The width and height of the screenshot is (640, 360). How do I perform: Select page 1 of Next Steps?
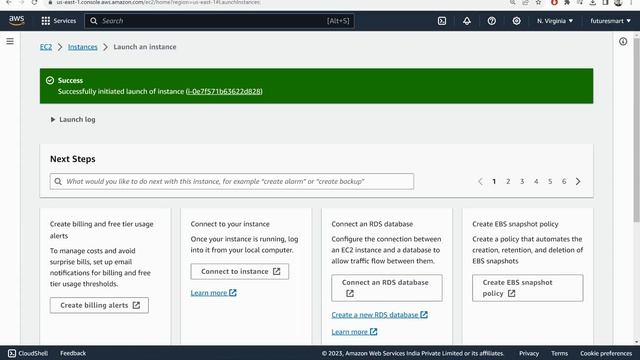click(x=494, y=181)
